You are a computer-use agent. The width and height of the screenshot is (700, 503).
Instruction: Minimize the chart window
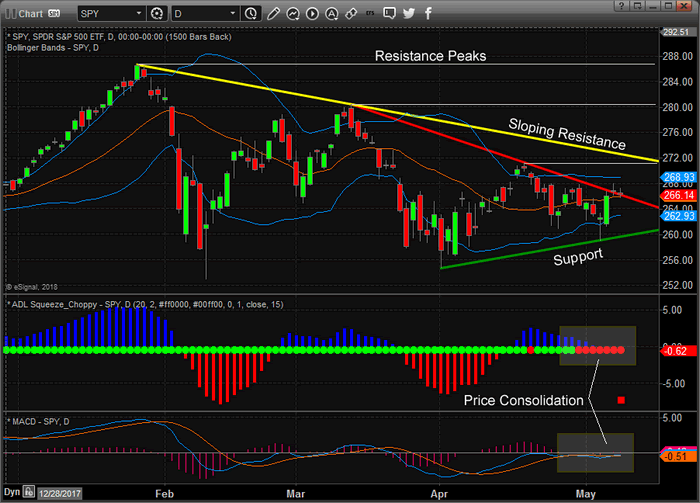(x=653, y=6)
